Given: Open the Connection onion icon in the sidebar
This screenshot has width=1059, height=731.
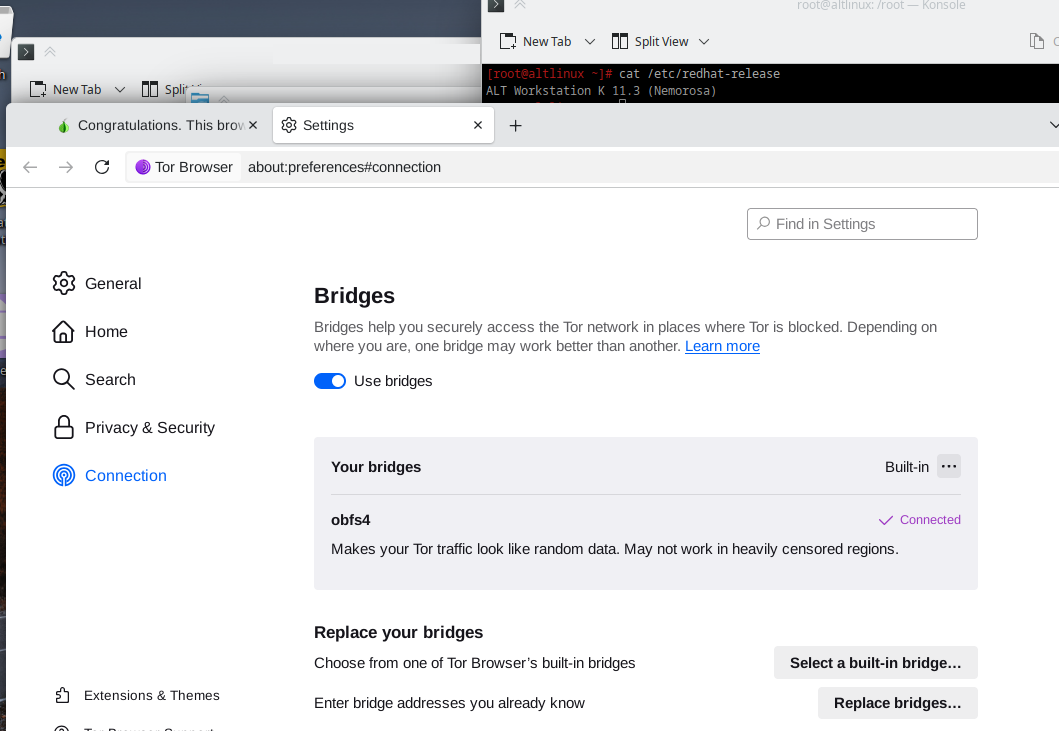Looking at the screenshot, I should click(x=63, y=476).
